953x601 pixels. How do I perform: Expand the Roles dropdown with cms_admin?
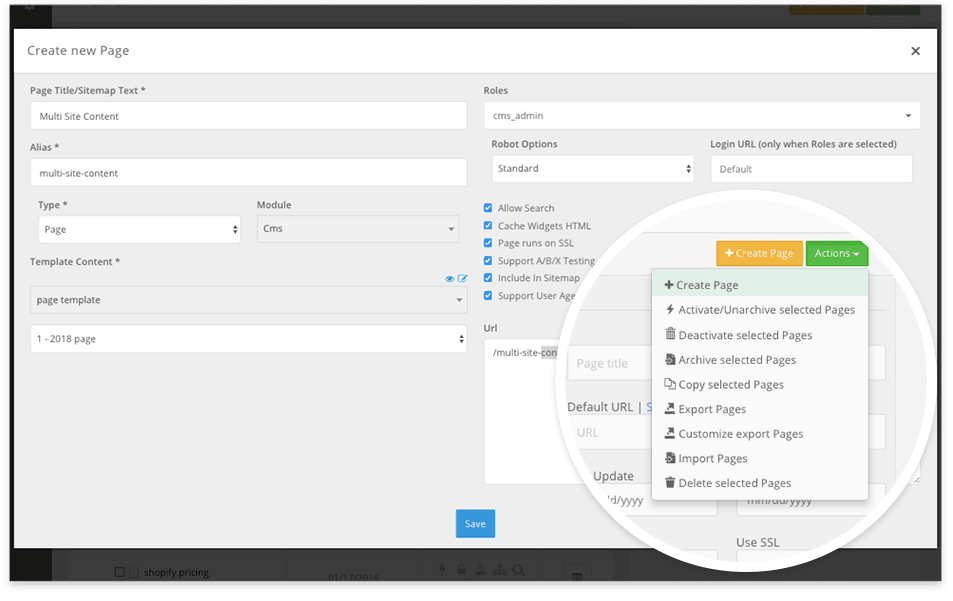coord(701,116)
